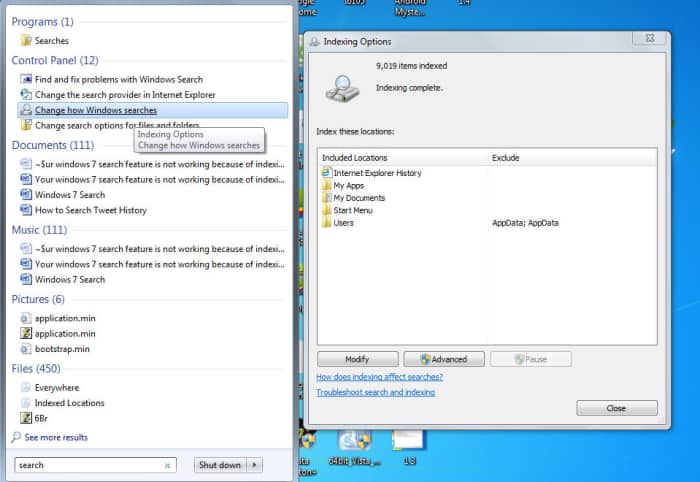This screenshot has height=482, width=700.
Task: Click See more results
Action: click(x=56, y=437)
